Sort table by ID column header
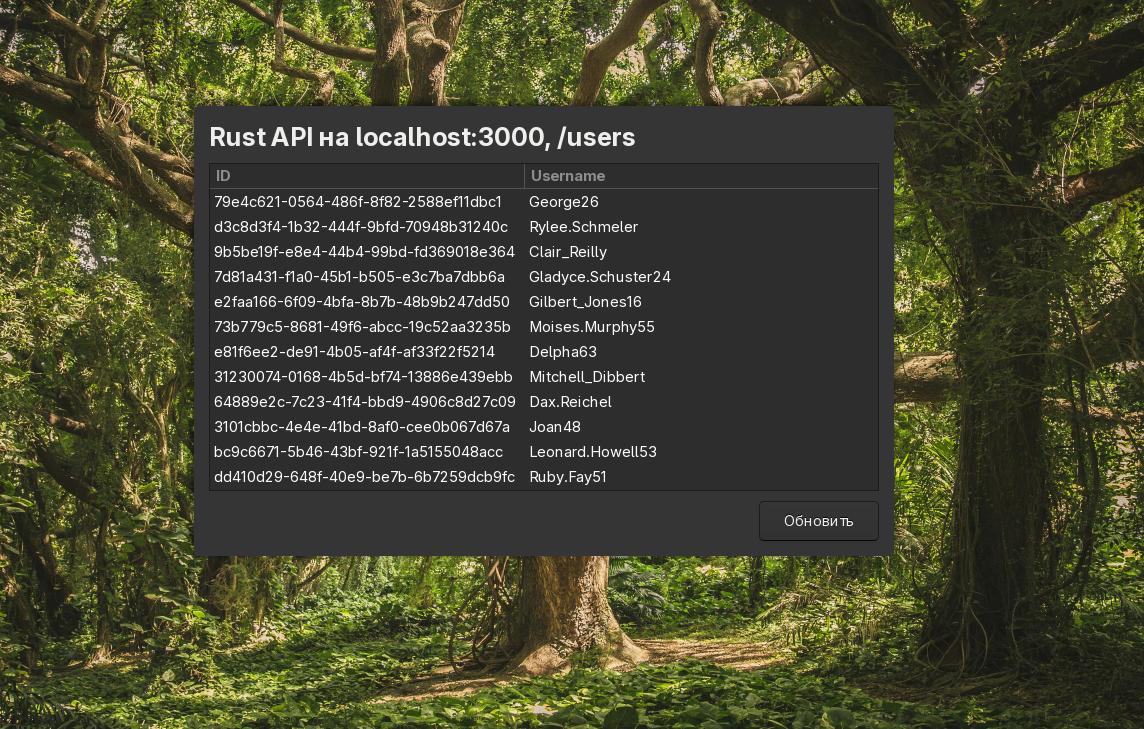This screenshot has height=729, width=1144. coord(367,176)
